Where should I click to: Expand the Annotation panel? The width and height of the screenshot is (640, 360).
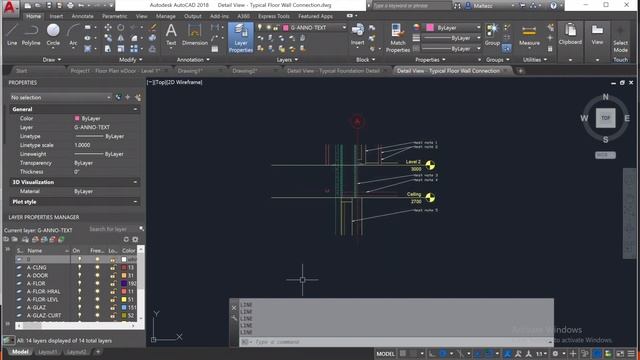tap(193, 60)
